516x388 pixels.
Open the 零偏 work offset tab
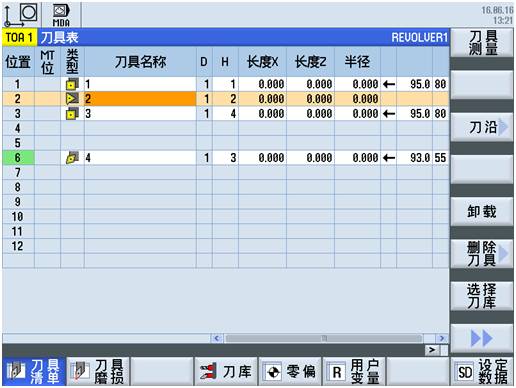point(290,372)
